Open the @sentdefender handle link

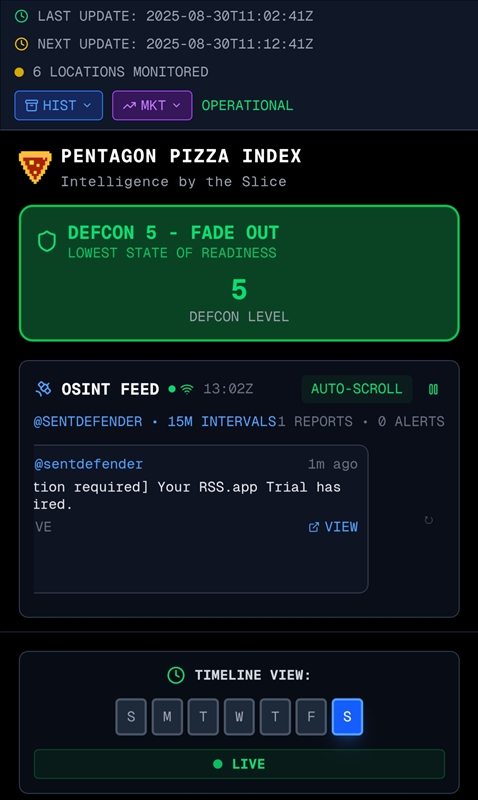click(88, 464)
